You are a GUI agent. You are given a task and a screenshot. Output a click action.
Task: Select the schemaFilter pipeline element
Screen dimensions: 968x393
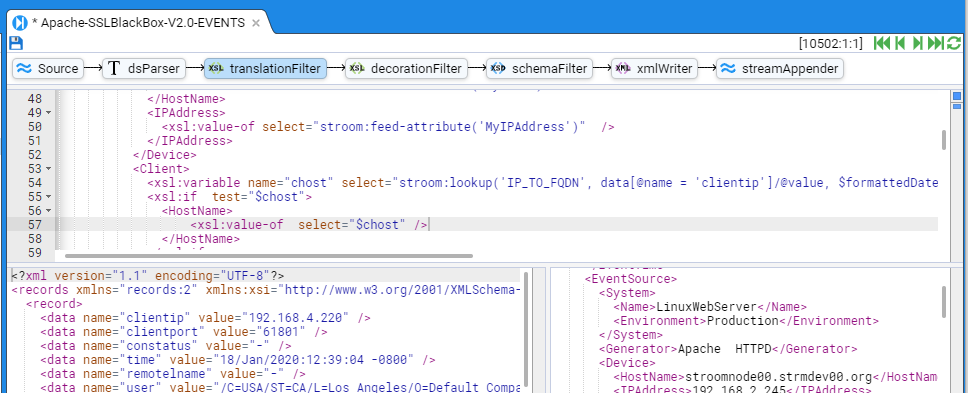coord(540,68)
